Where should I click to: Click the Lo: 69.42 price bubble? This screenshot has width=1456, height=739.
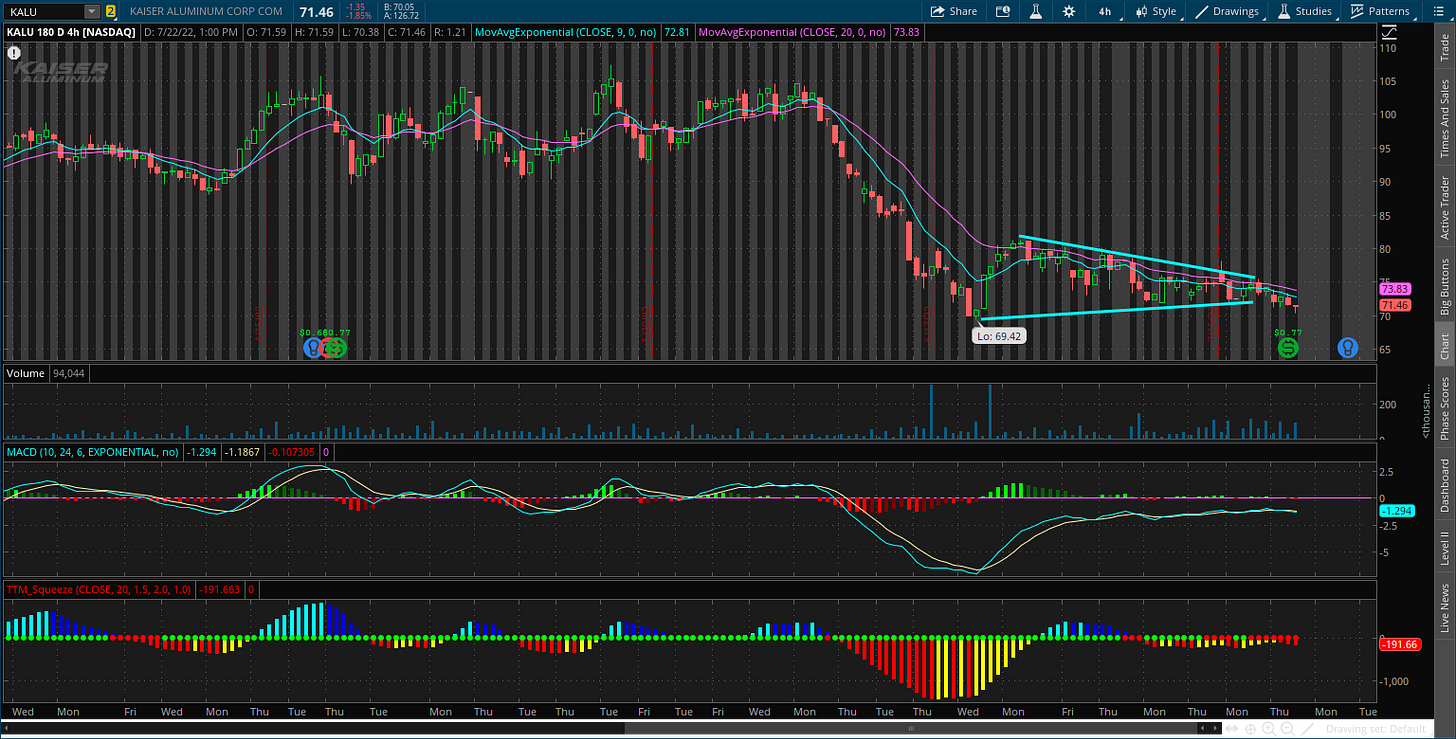(x=1000, y=337)
